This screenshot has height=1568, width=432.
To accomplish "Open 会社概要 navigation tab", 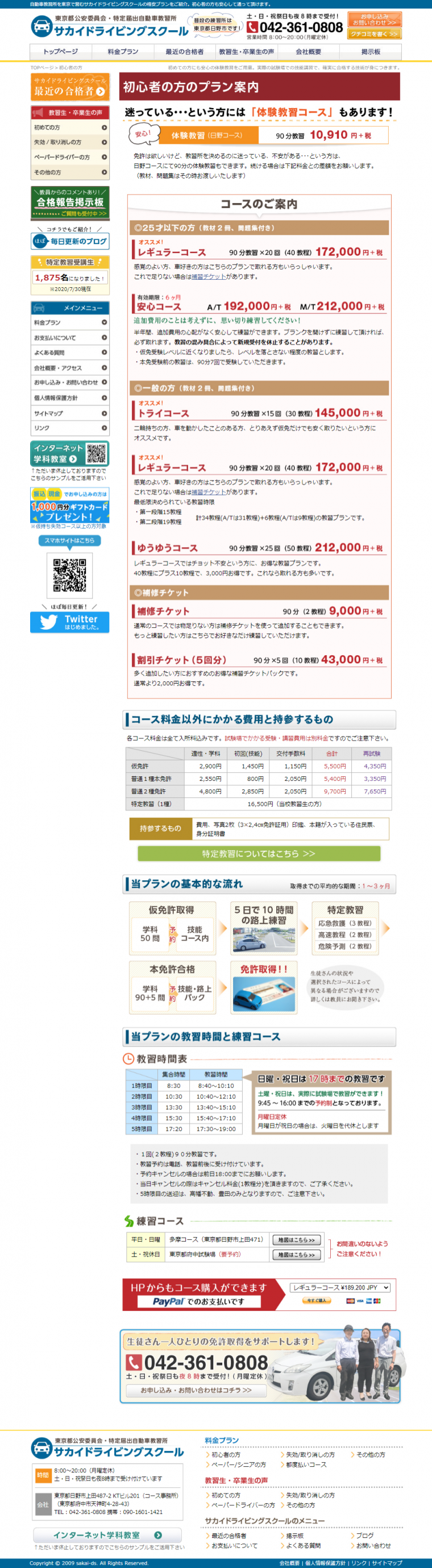I will pos(309,52).
